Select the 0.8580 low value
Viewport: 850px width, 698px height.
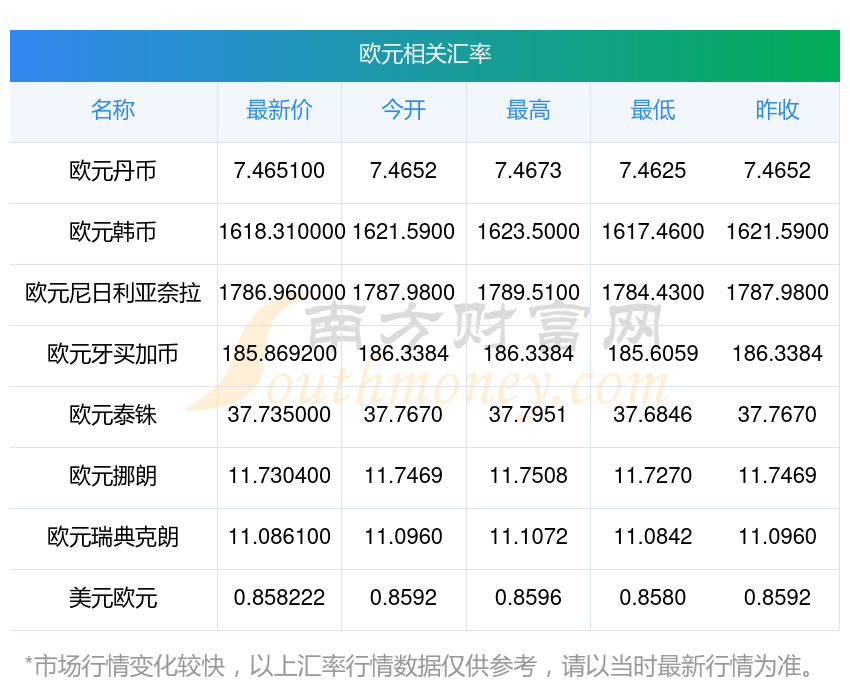coord(653,598)
